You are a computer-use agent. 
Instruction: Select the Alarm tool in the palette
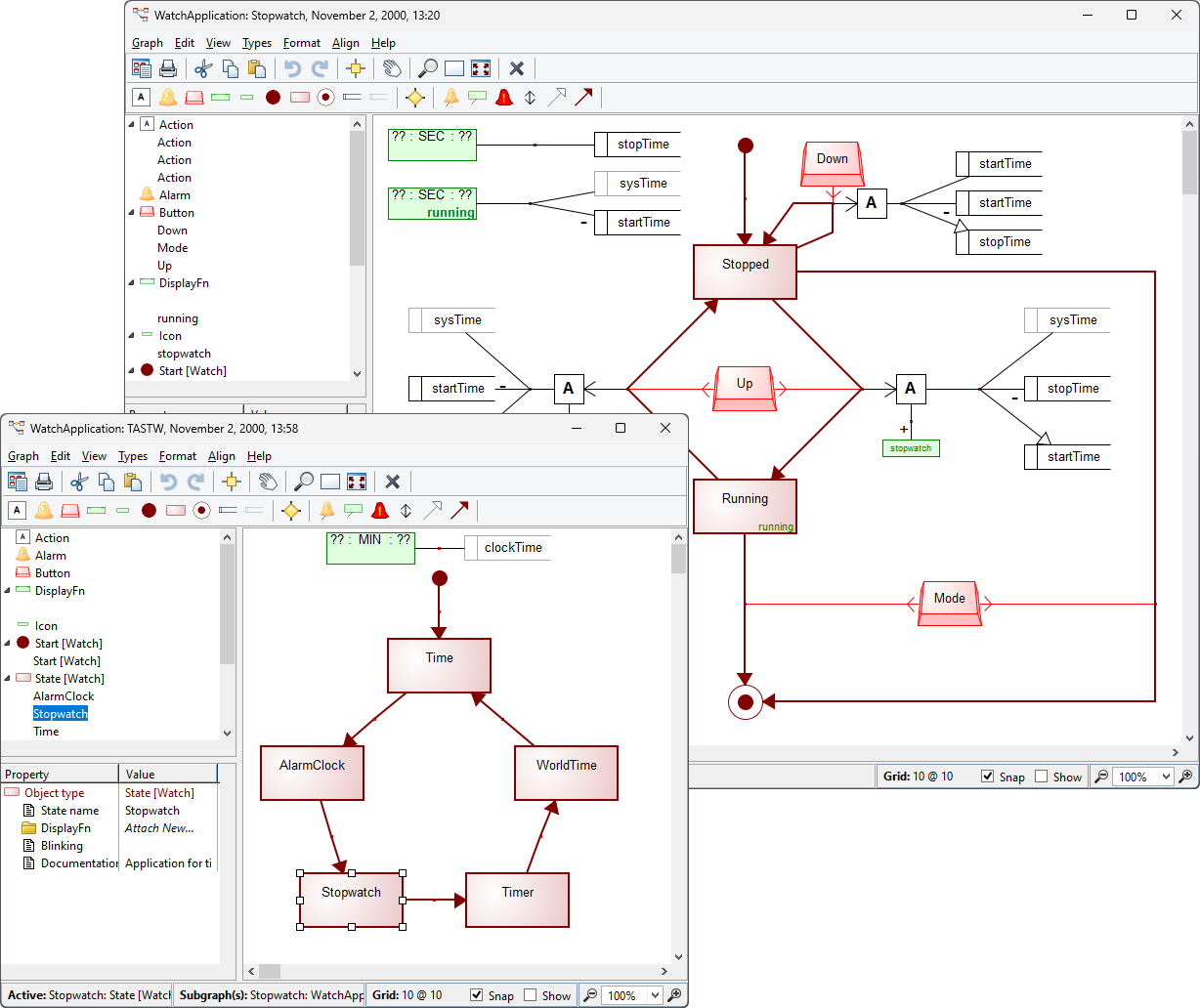point(168,97)
